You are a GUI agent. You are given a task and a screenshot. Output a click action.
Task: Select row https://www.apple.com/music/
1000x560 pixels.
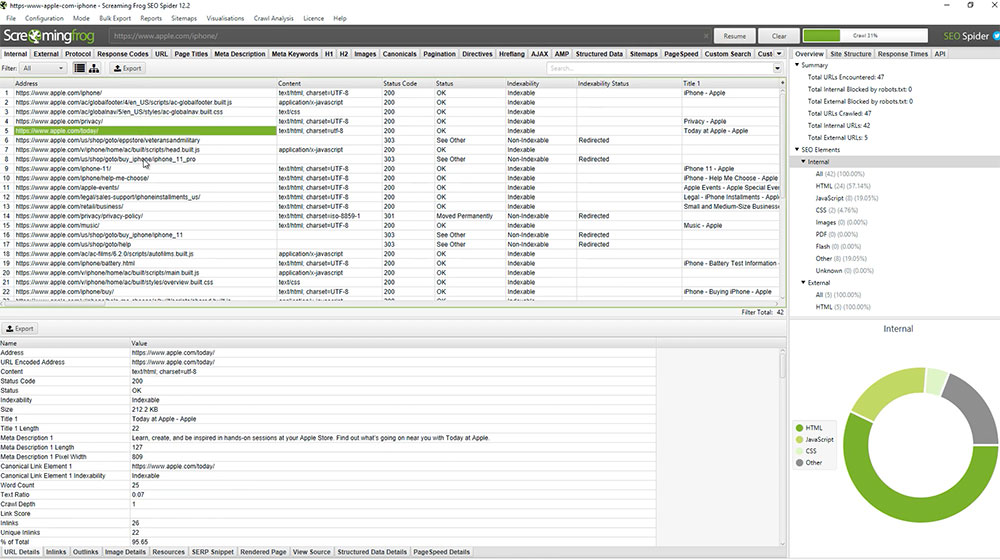coord(390,225)
